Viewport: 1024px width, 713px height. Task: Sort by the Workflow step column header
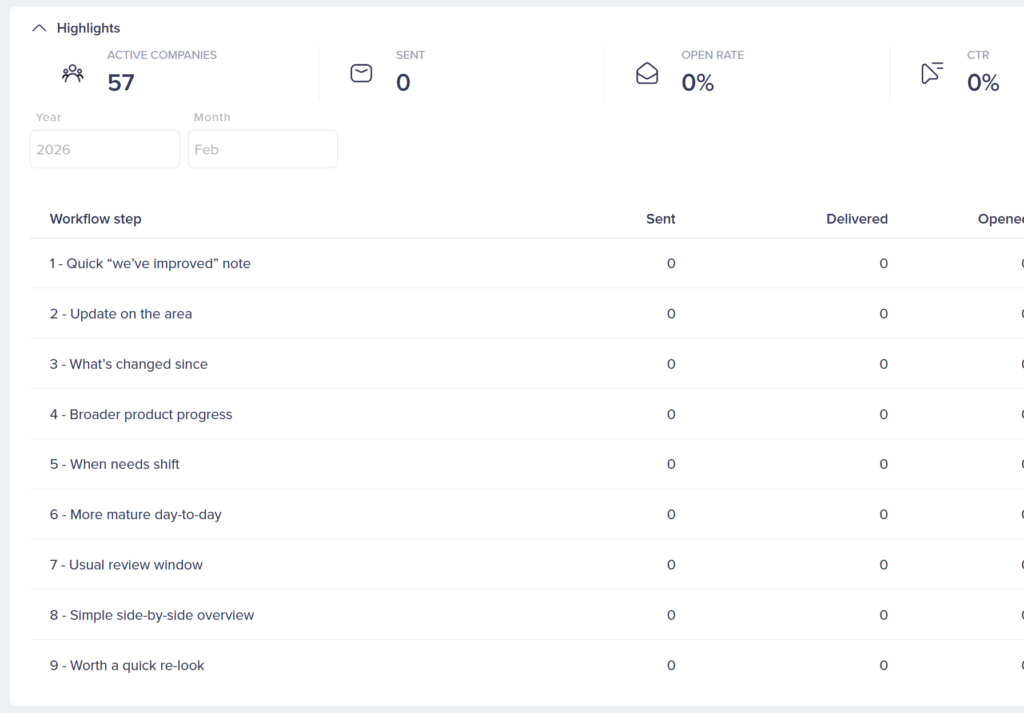pos(96,219)
